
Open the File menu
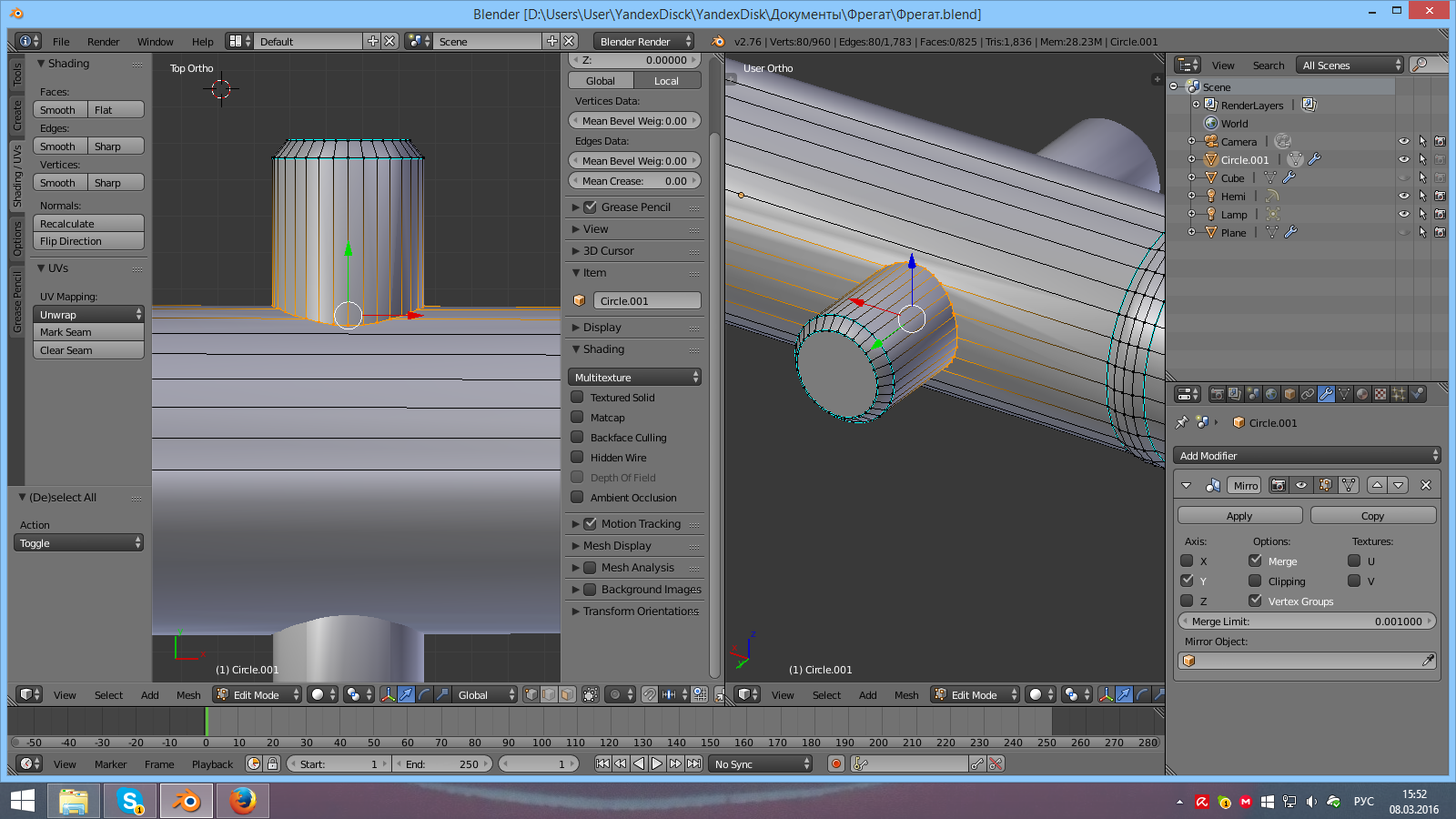click(x=61, y=41)
